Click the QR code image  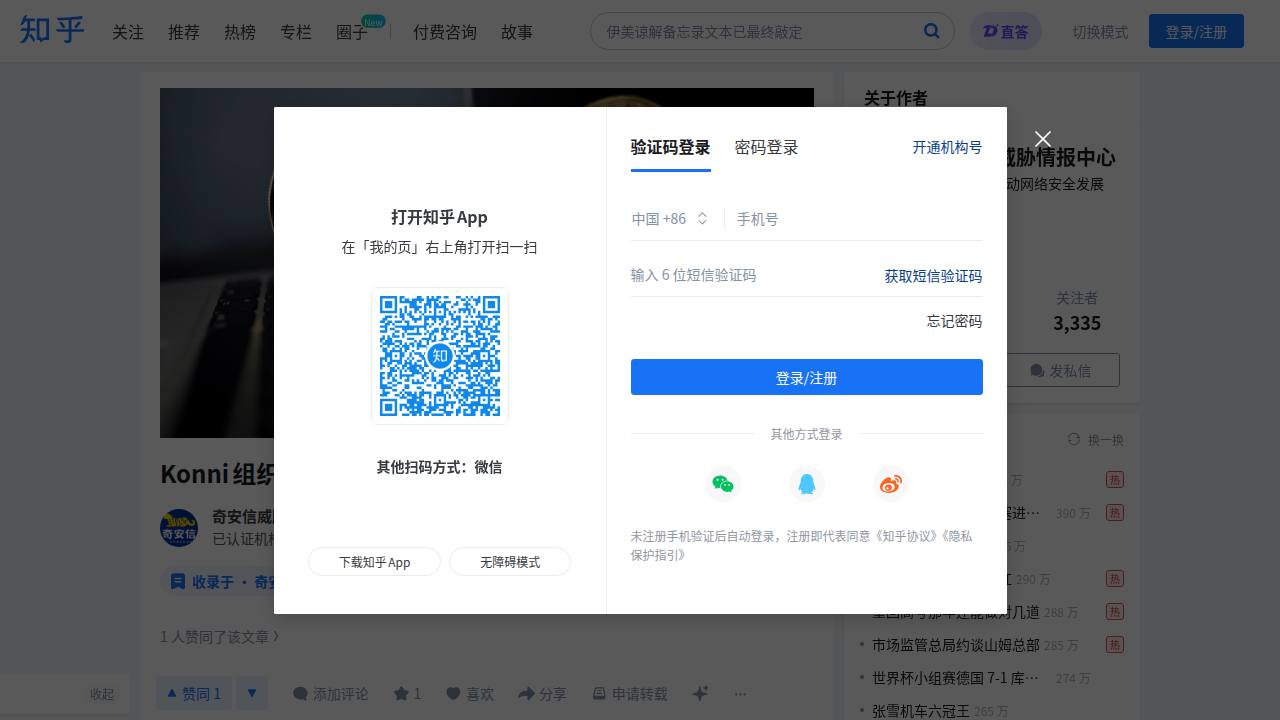click(440, 356)
